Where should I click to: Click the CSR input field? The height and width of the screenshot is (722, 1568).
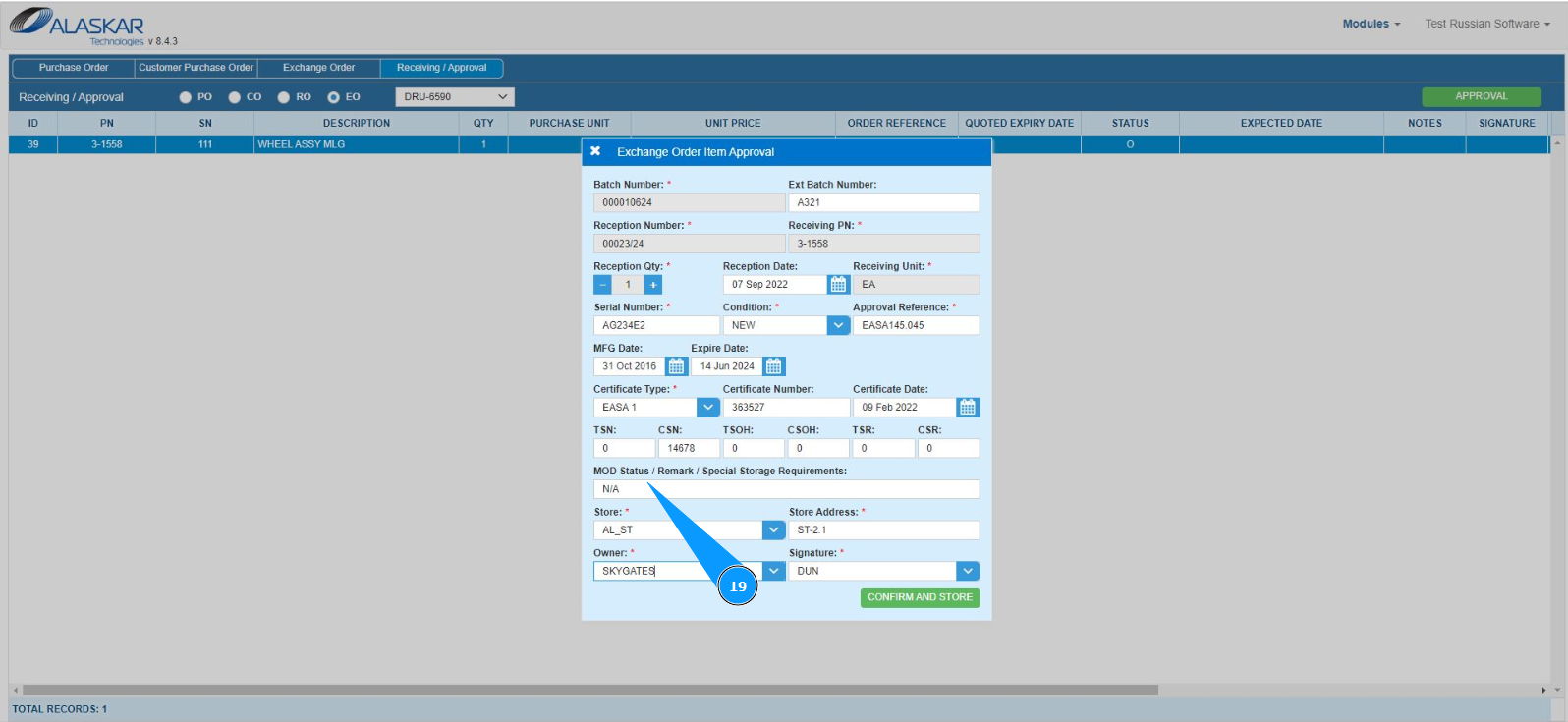(x=948, y=449)
